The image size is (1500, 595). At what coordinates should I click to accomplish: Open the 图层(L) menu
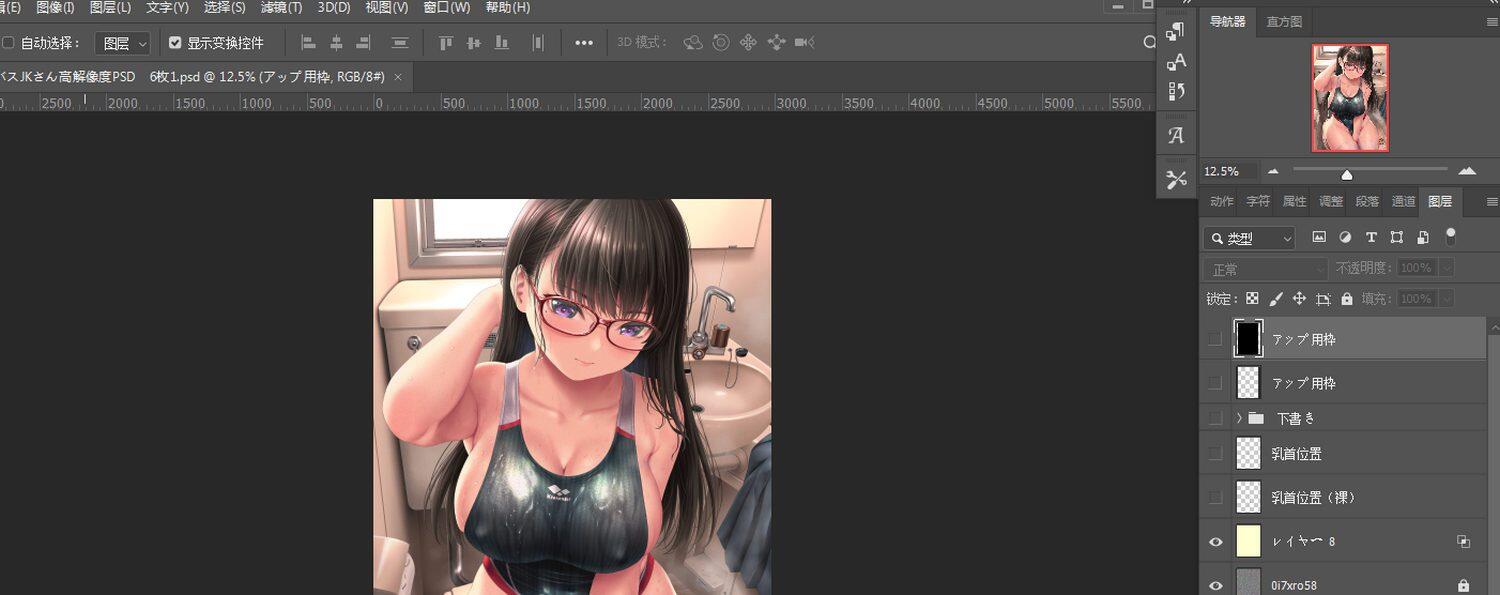point(110,7)
